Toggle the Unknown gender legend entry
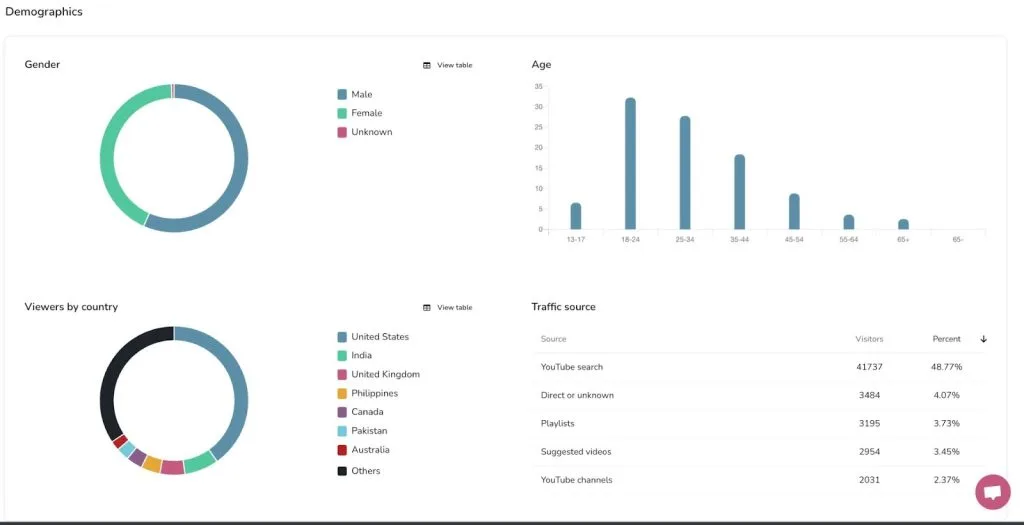 364,132
